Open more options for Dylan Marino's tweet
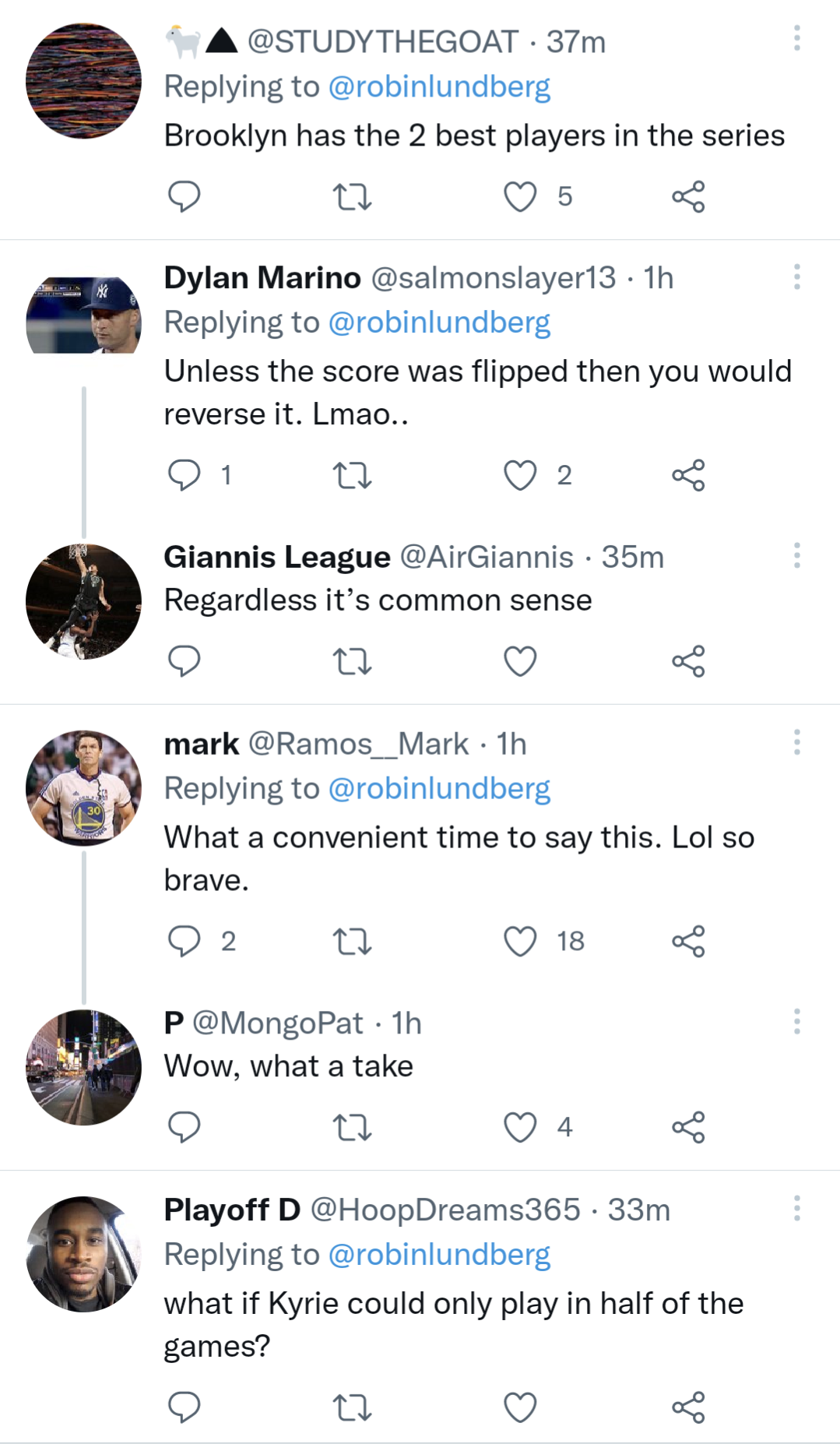This screenshot has width=840, height=1444. [796, 277]
